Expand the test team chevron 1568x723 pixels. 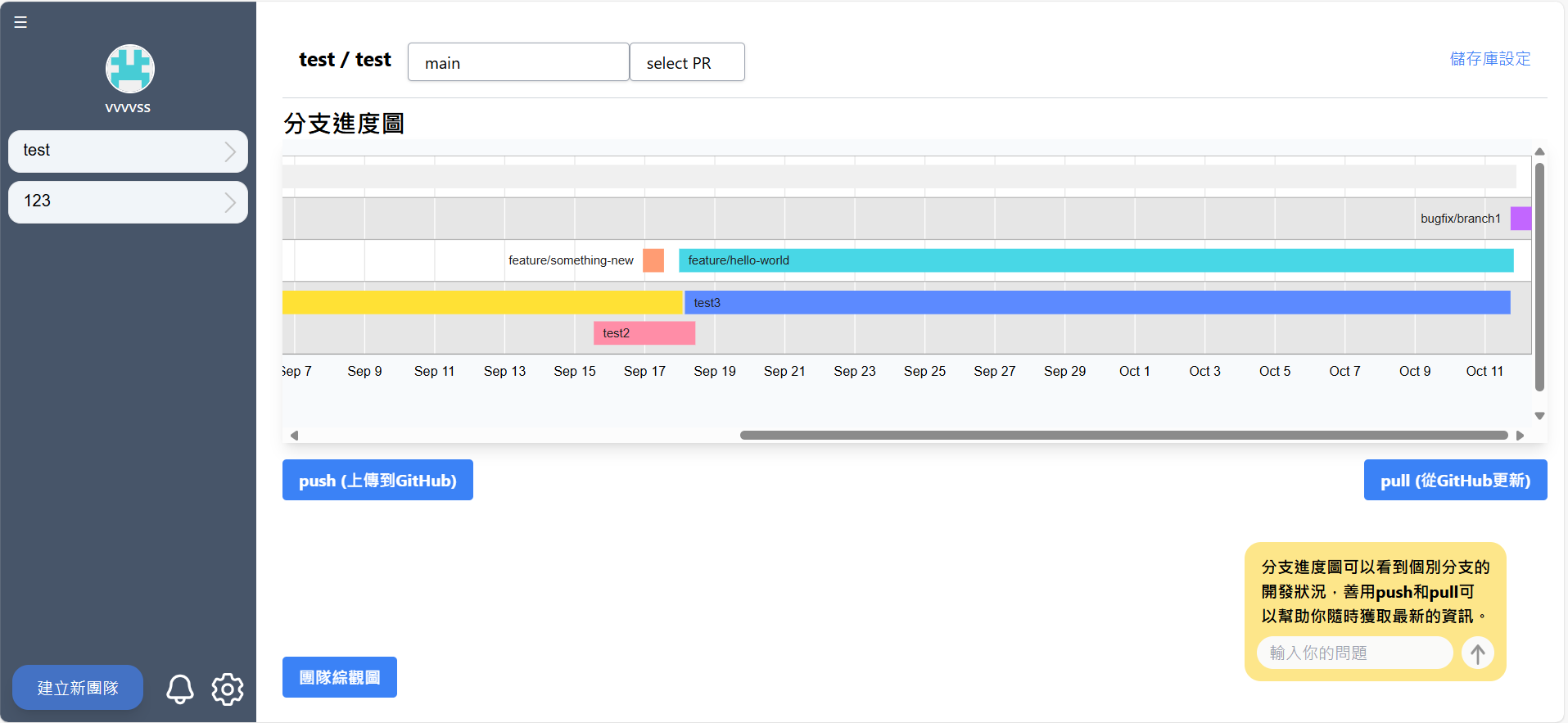click(x=230, y=151)
